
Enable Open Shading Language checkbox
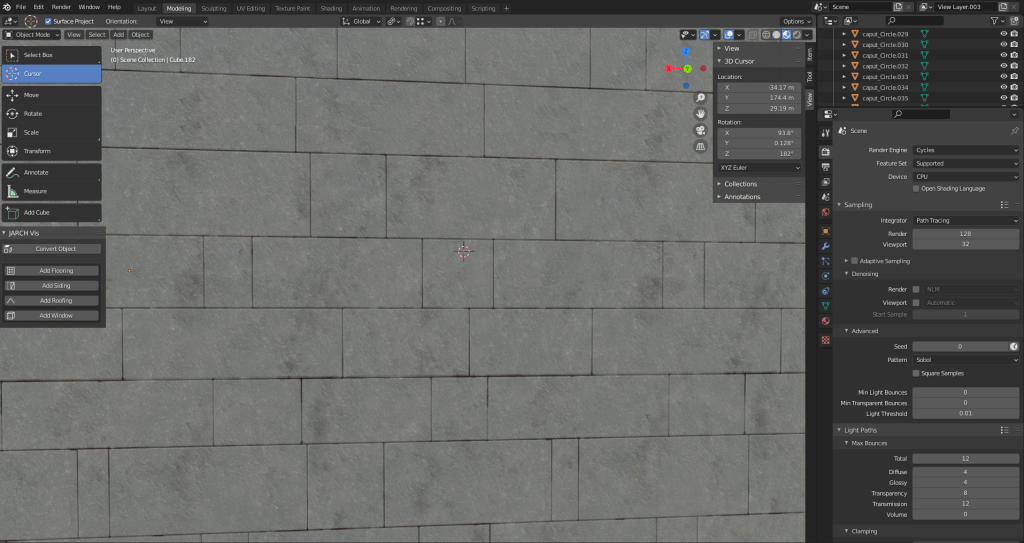click(916, 188)
